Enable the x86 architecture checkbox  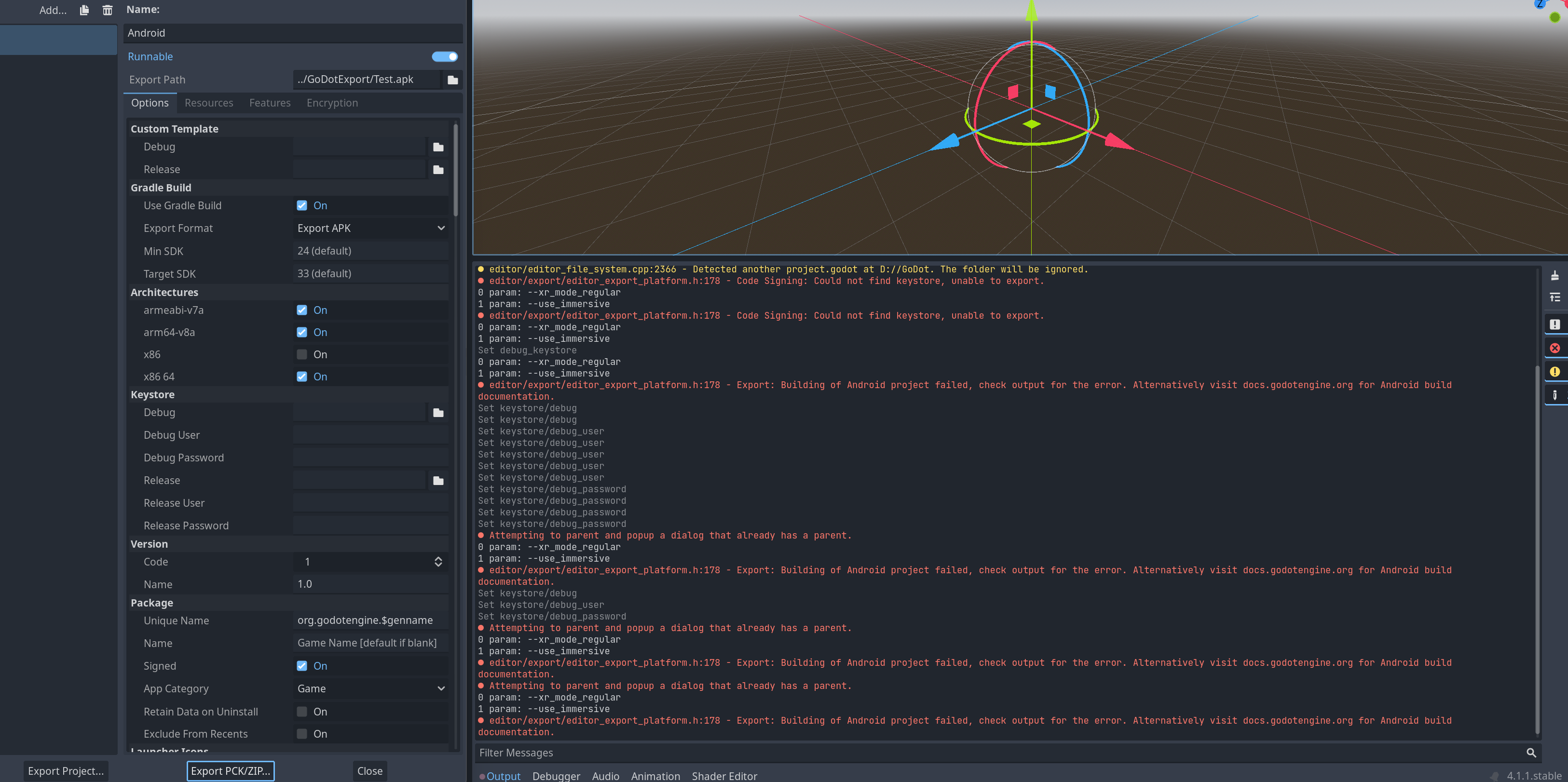click(x=302, y=354)
